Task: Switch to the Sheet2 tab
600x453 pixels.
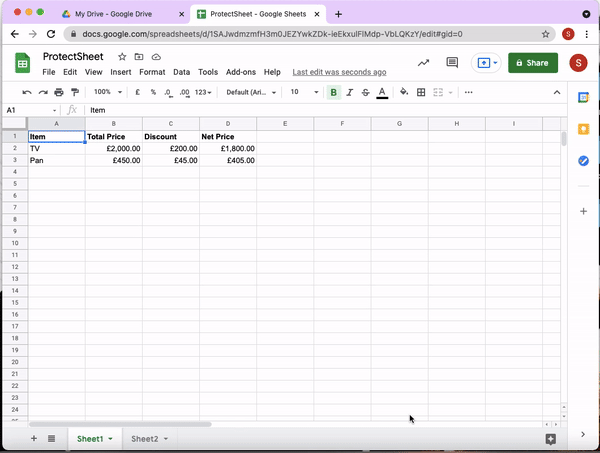Action: coord(144,439)
